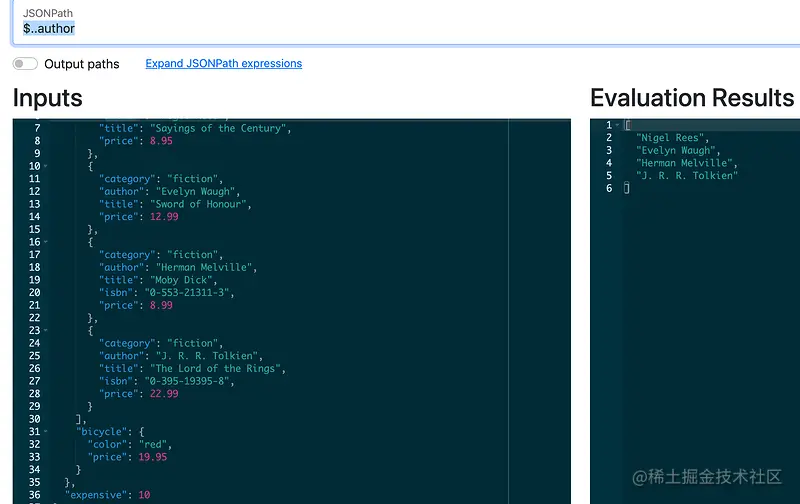Toggle the Output paths switch
The image size is (800, 504).
(x=25, y=64)
